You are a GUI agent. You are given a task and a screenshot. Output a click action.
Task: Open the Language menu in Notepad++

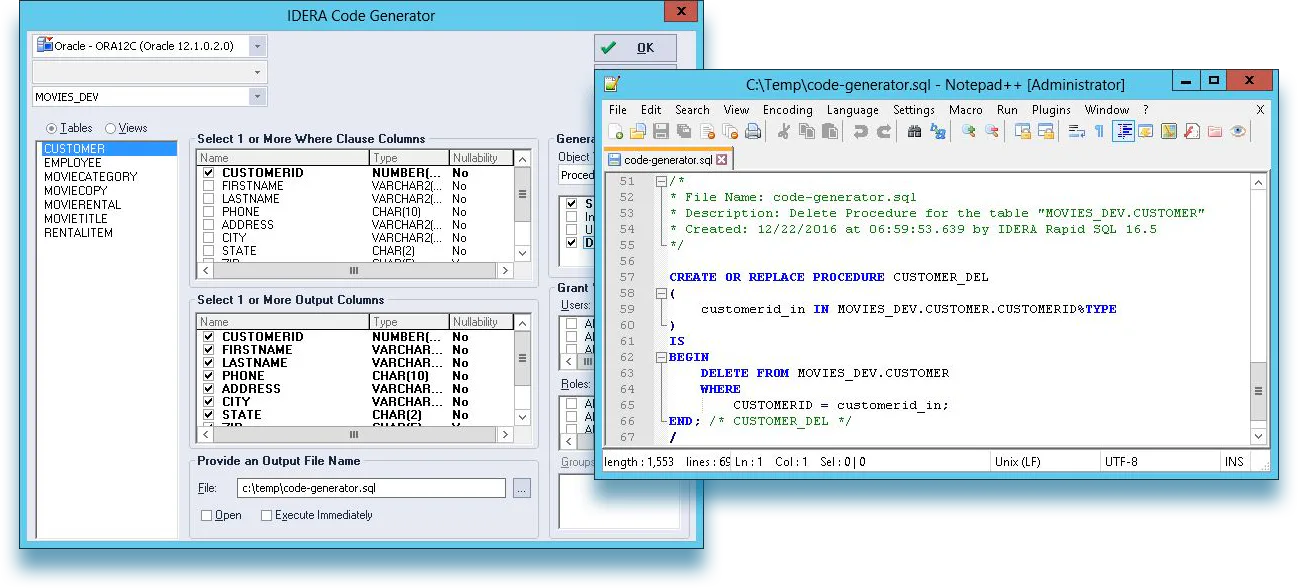tap(853, 110)
